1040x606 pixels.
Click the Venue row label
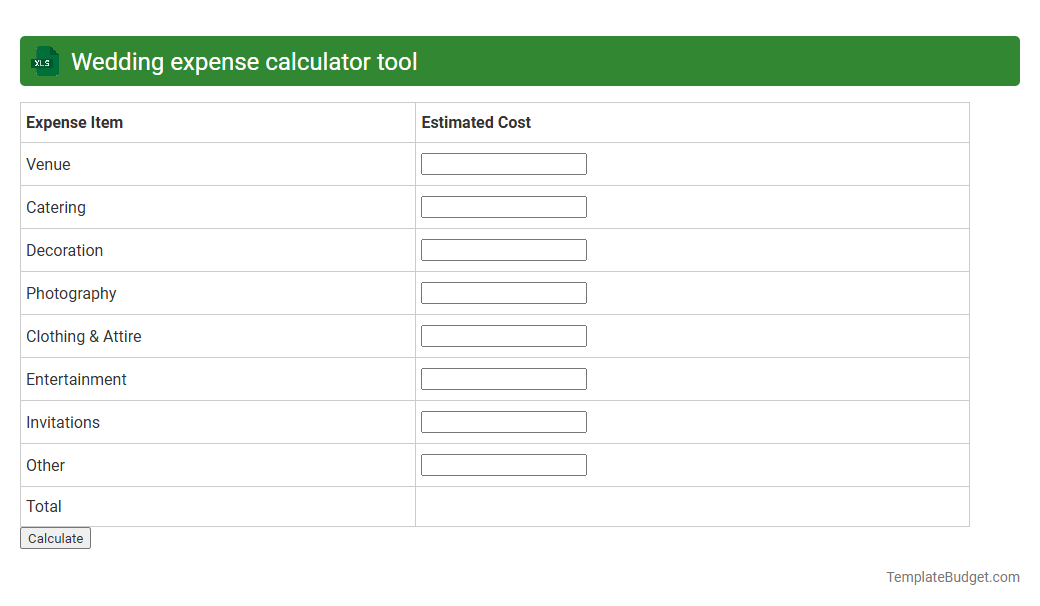48,164
